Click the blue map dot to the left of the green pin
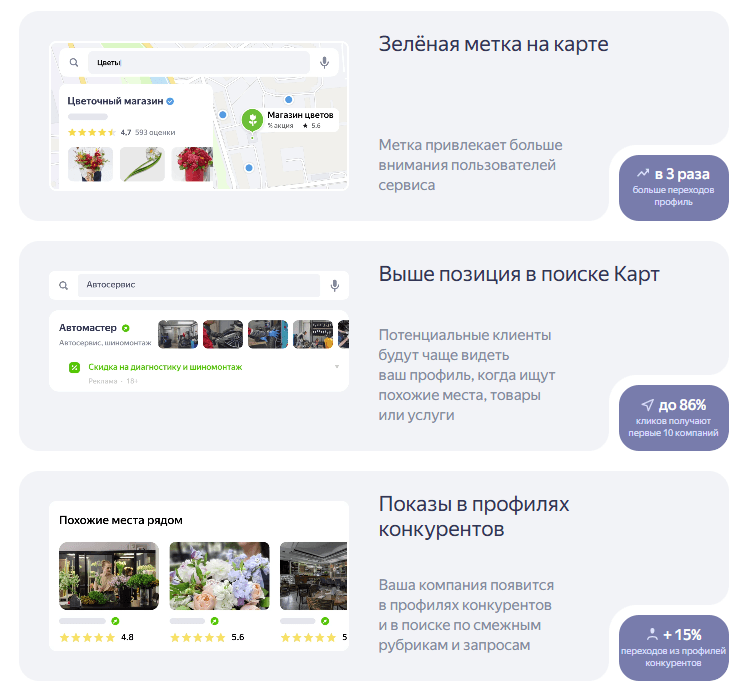This screenshot has height=698, width=747. tap(222, 115)
